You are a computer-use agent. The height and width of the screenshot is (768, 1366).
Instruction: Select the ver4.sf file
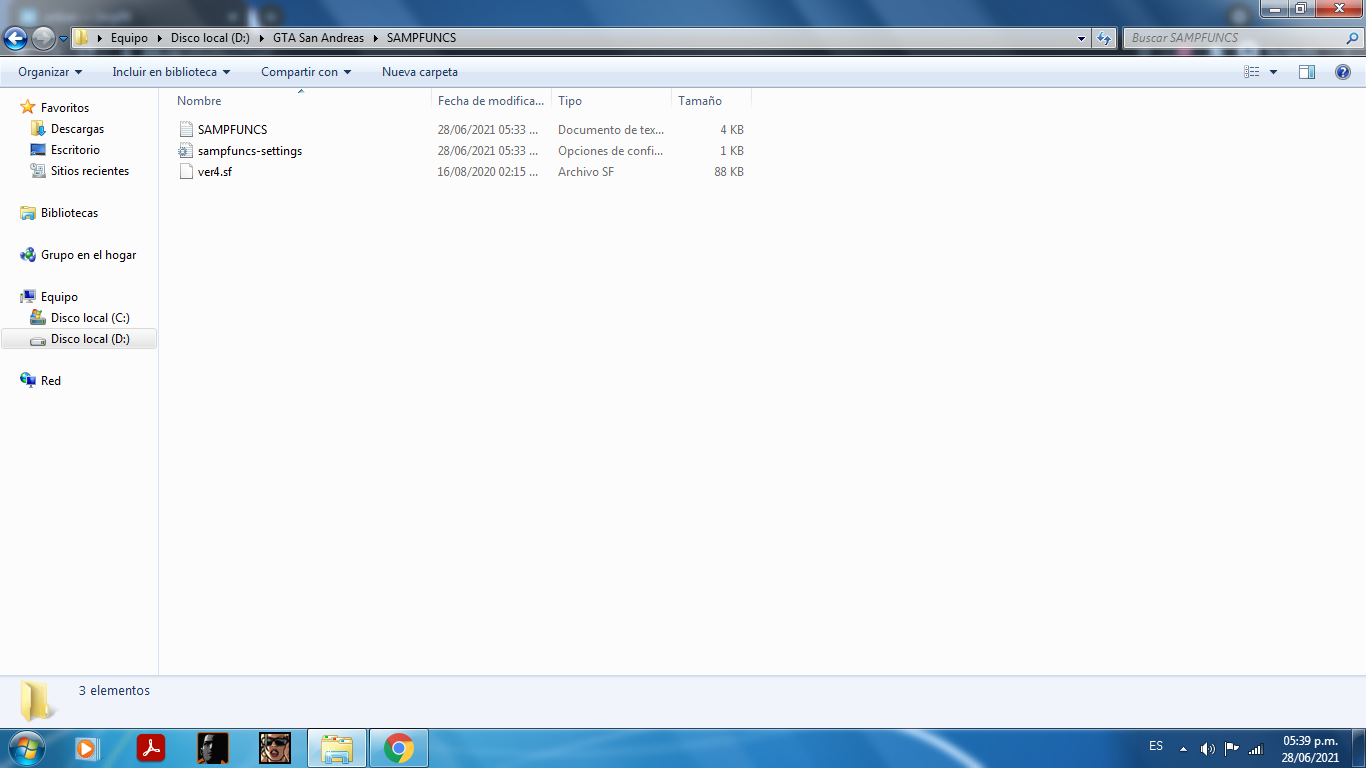coord(215,172)
